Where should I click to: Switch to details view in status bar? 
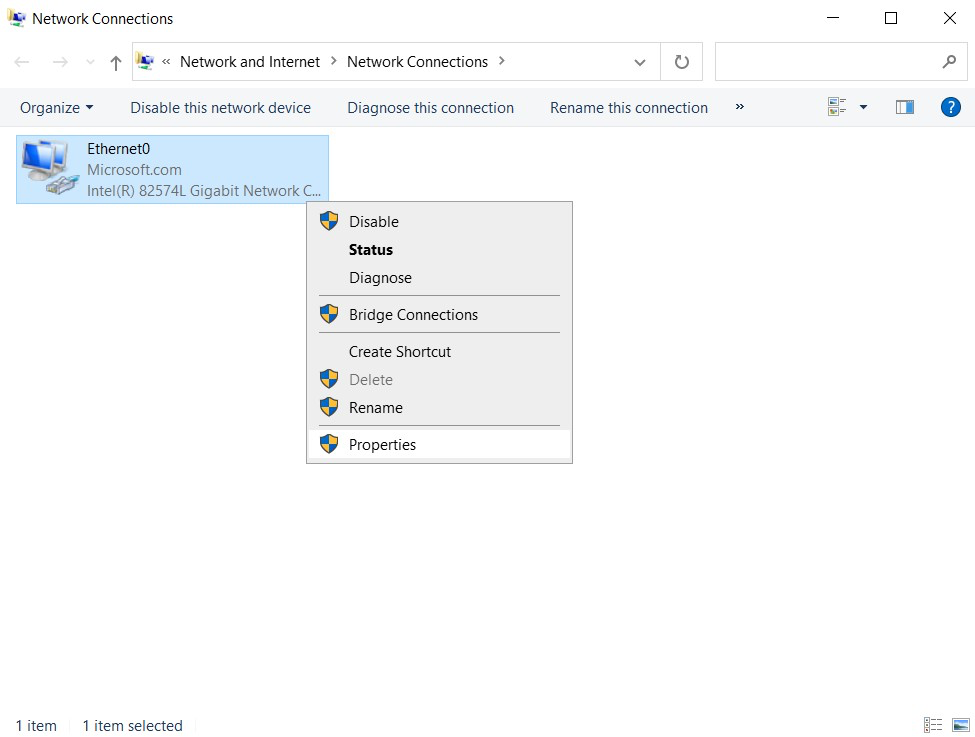click(x=933, y=725)
